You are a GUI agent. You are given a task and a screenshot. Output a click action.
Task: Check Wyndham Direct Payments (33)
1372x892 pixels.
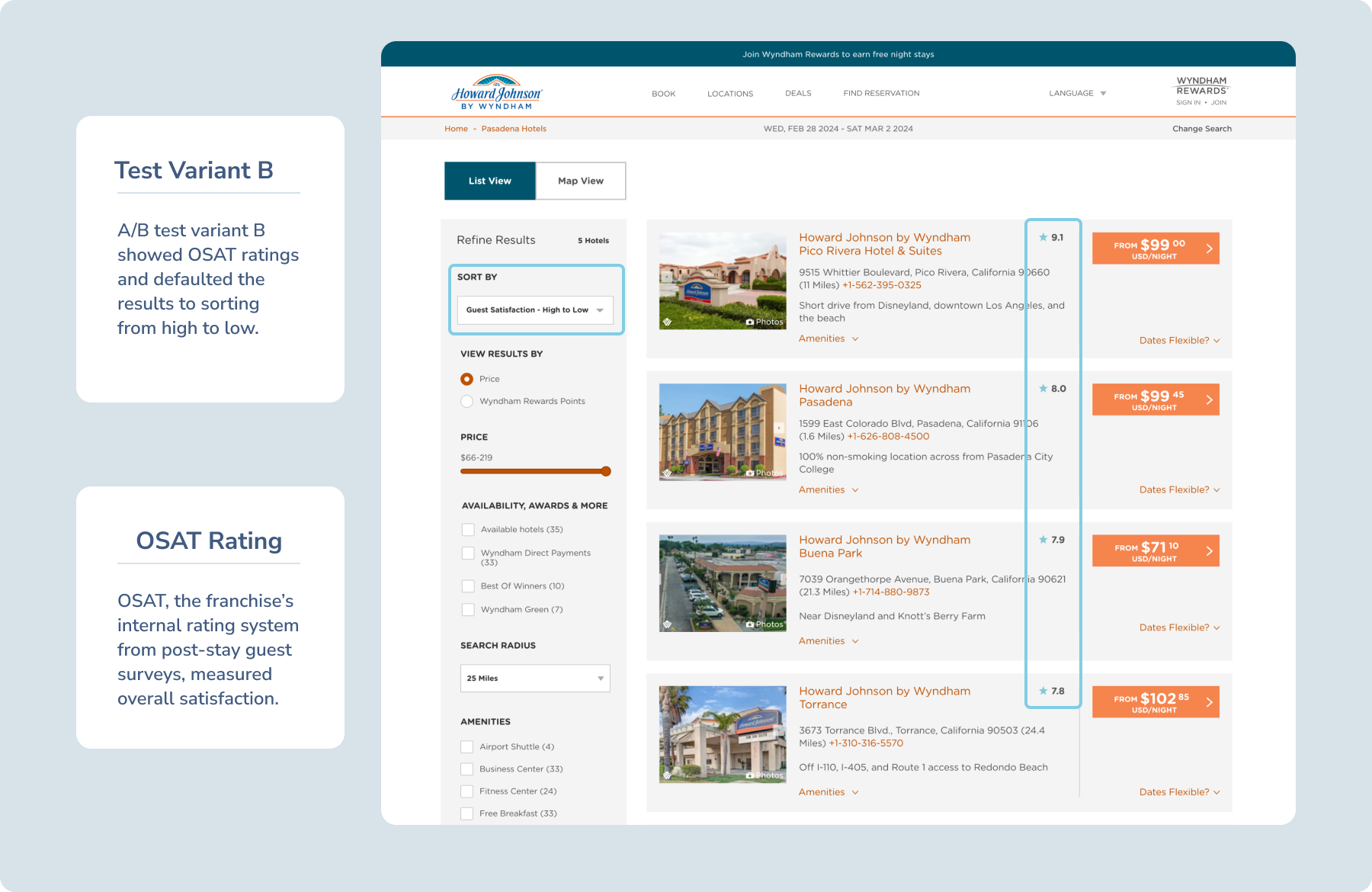tap(468, 553)
